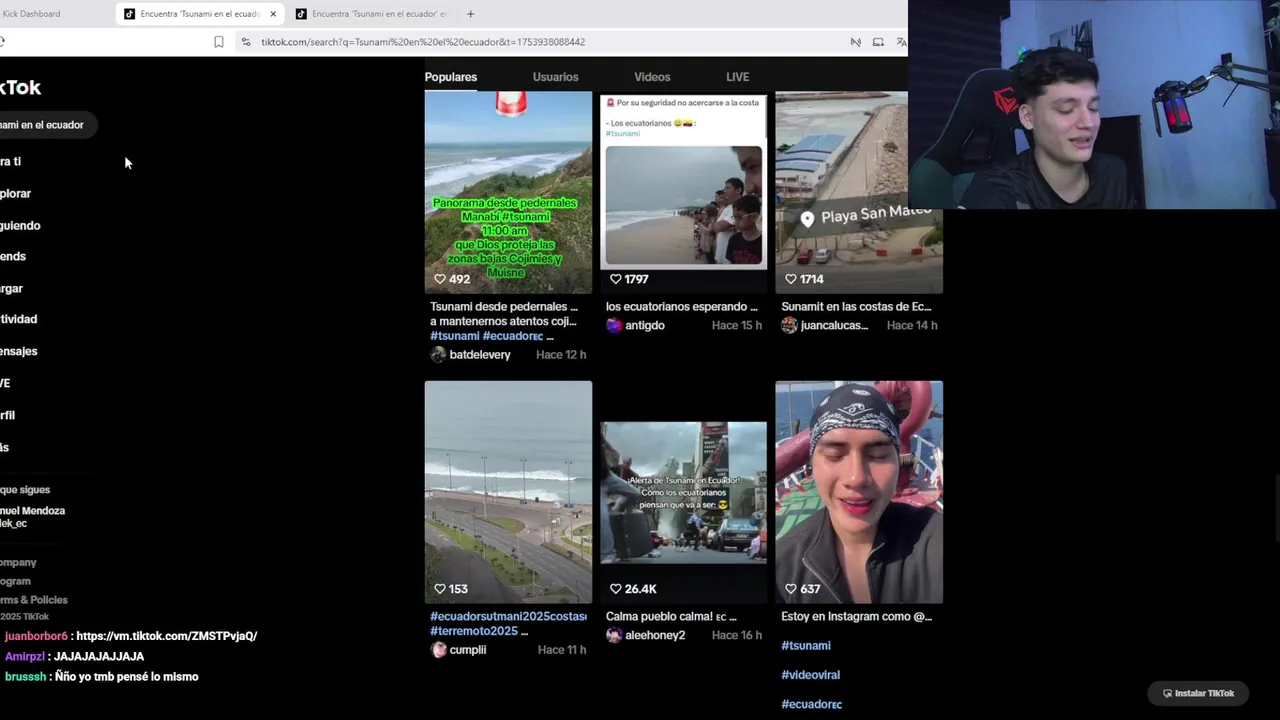
Task: Open juancalucas profile avatar
Action: pyautogui.click(x=789, y=325)
